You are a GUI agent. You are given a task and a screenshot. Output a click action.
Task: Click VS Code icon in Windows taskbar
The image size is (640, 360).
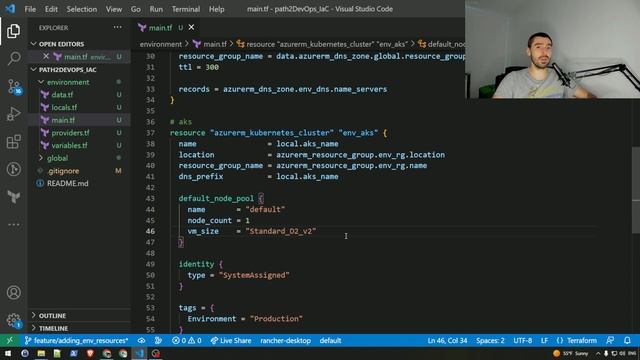(139, 353)
